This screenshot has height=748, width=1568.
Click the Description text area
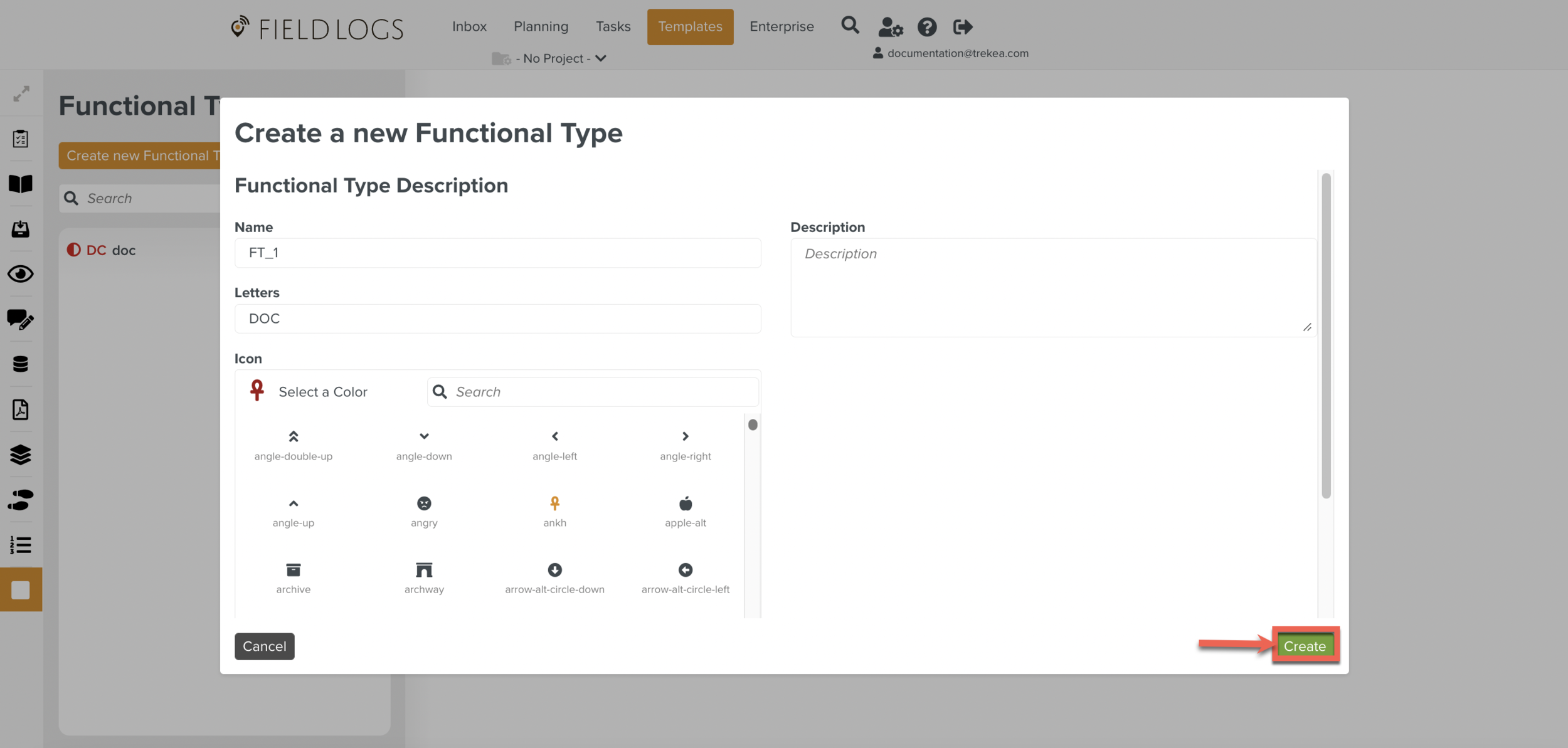pos(1052,287)
